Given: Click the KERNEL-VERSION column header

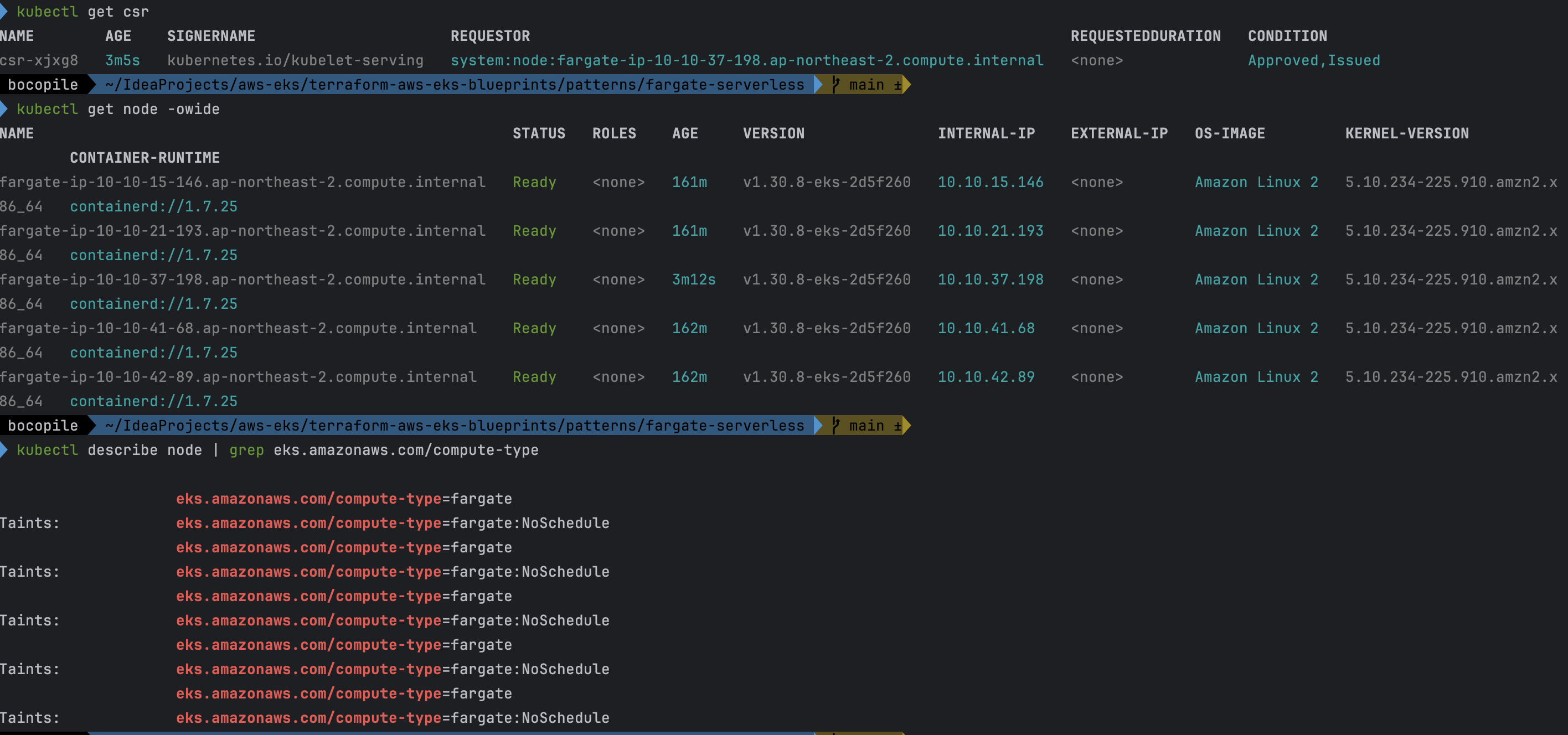Looking at the screenshot, I should [1406, 133].
